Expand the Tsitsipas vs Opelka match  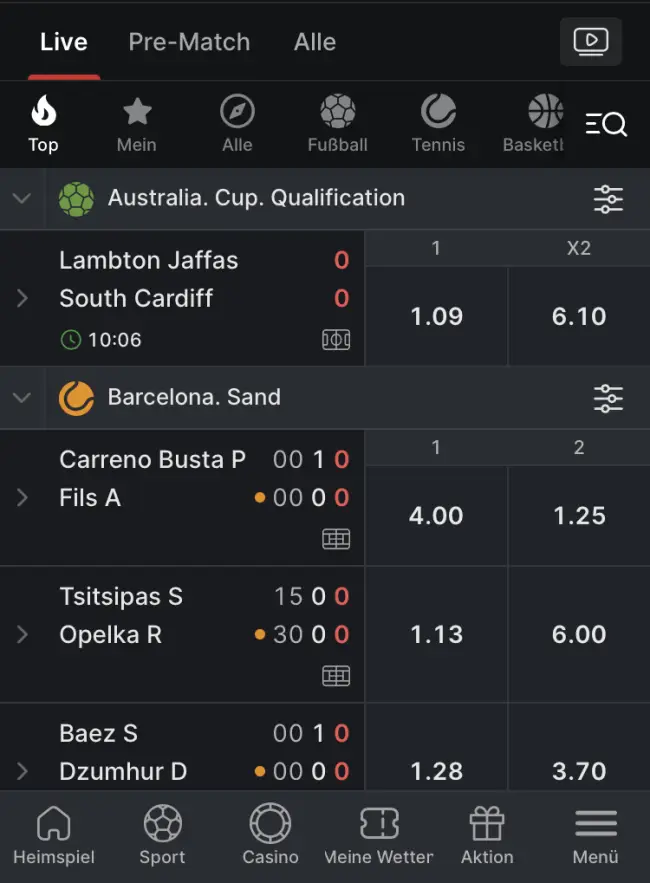[23, 635]
